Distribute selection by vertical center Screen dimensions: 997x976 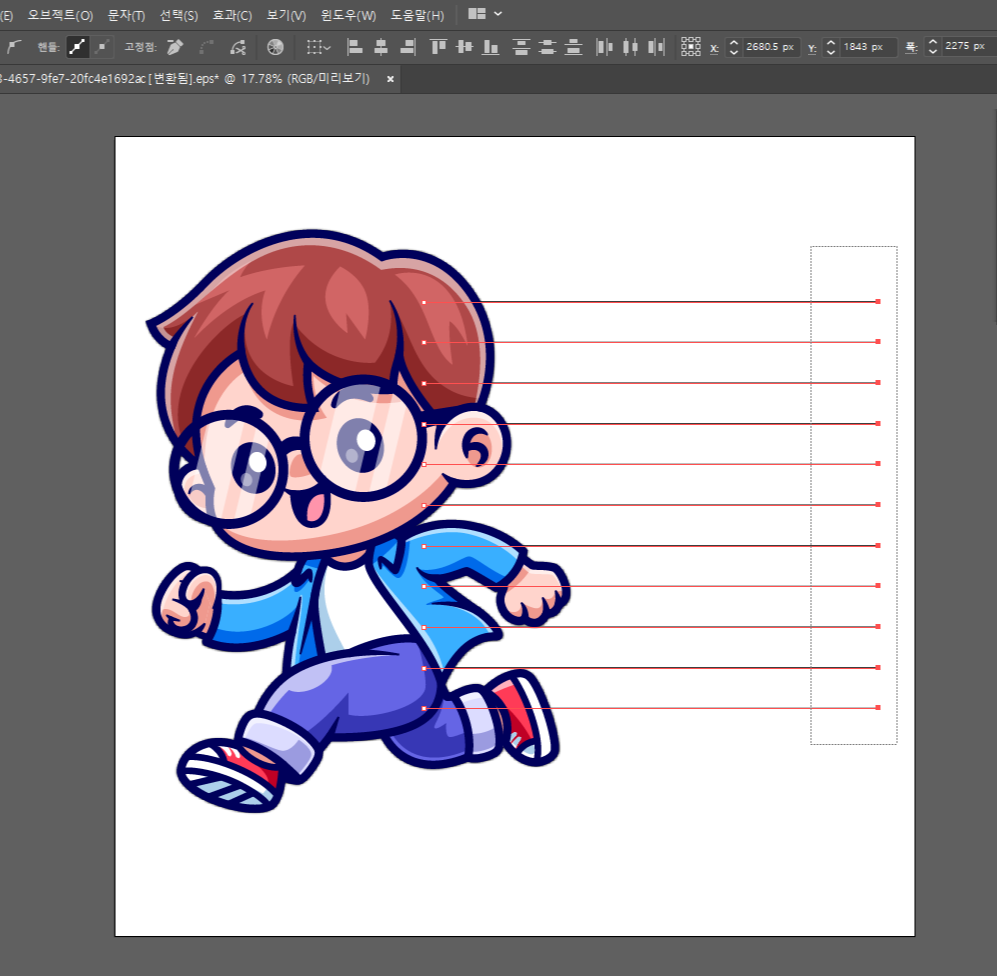tap(547, 46)
